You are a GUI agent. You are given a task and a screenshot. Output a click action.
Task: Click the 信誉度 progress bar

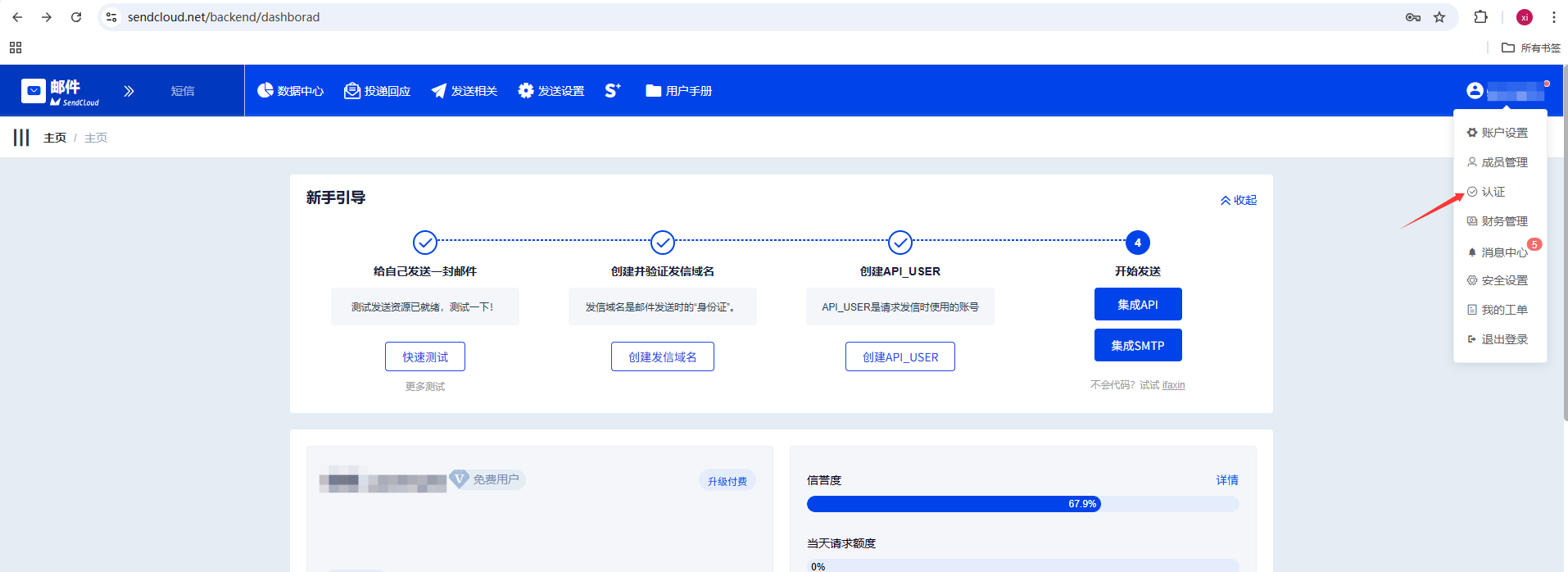click(x=1022, y=504)
